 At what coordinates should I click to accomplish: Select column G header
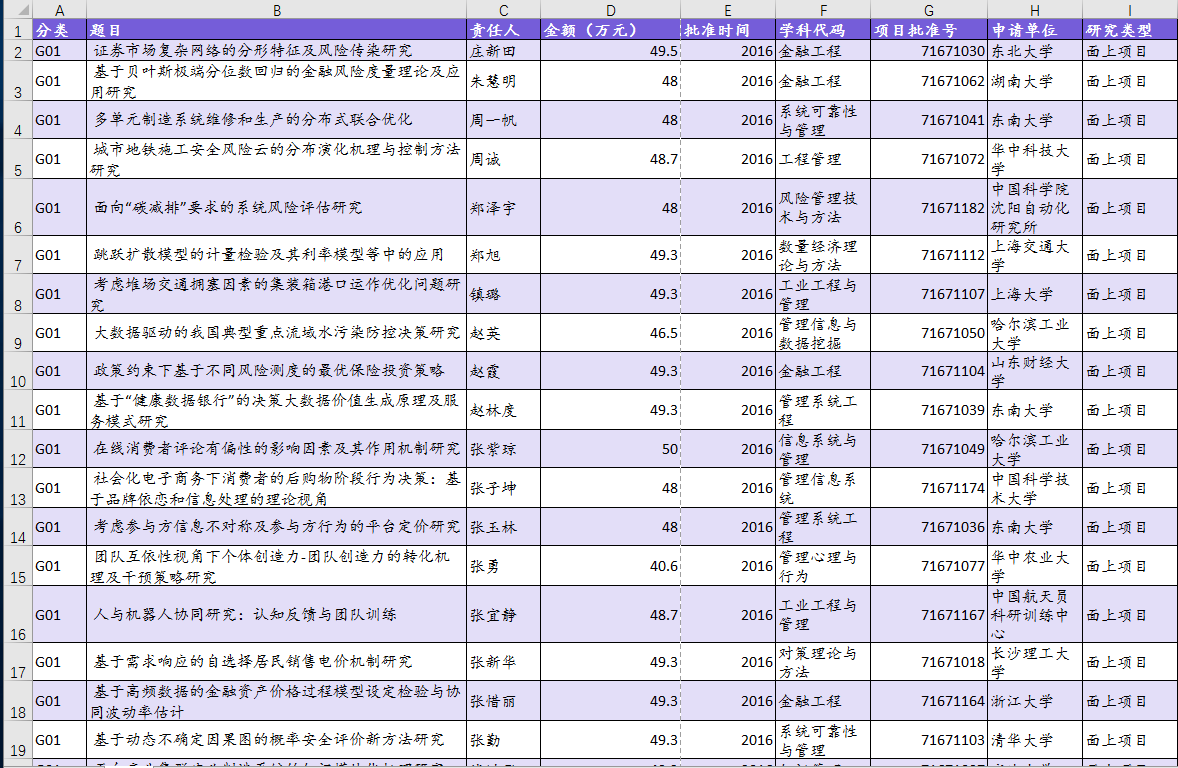(x=929, y=10)
